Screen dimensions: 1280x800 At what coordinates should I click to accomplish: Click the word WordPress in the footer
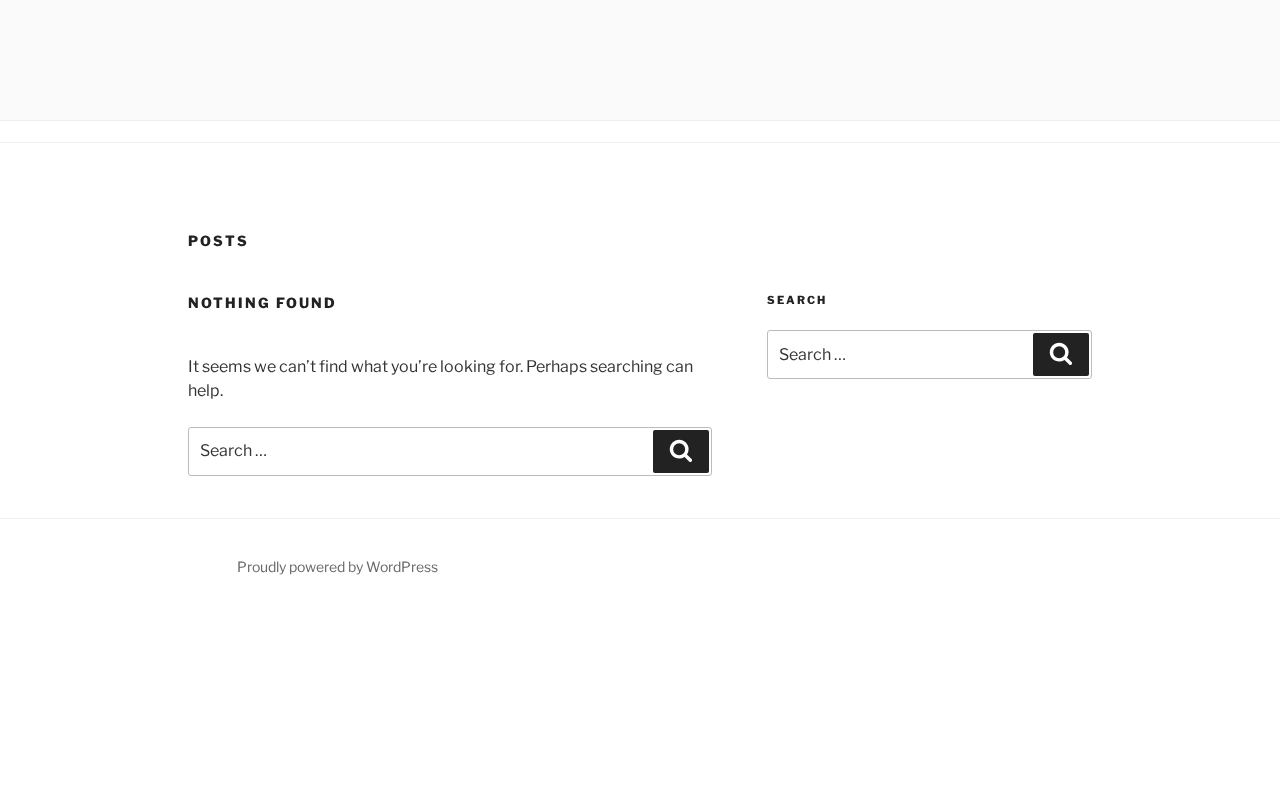click(x=402, y=567)
